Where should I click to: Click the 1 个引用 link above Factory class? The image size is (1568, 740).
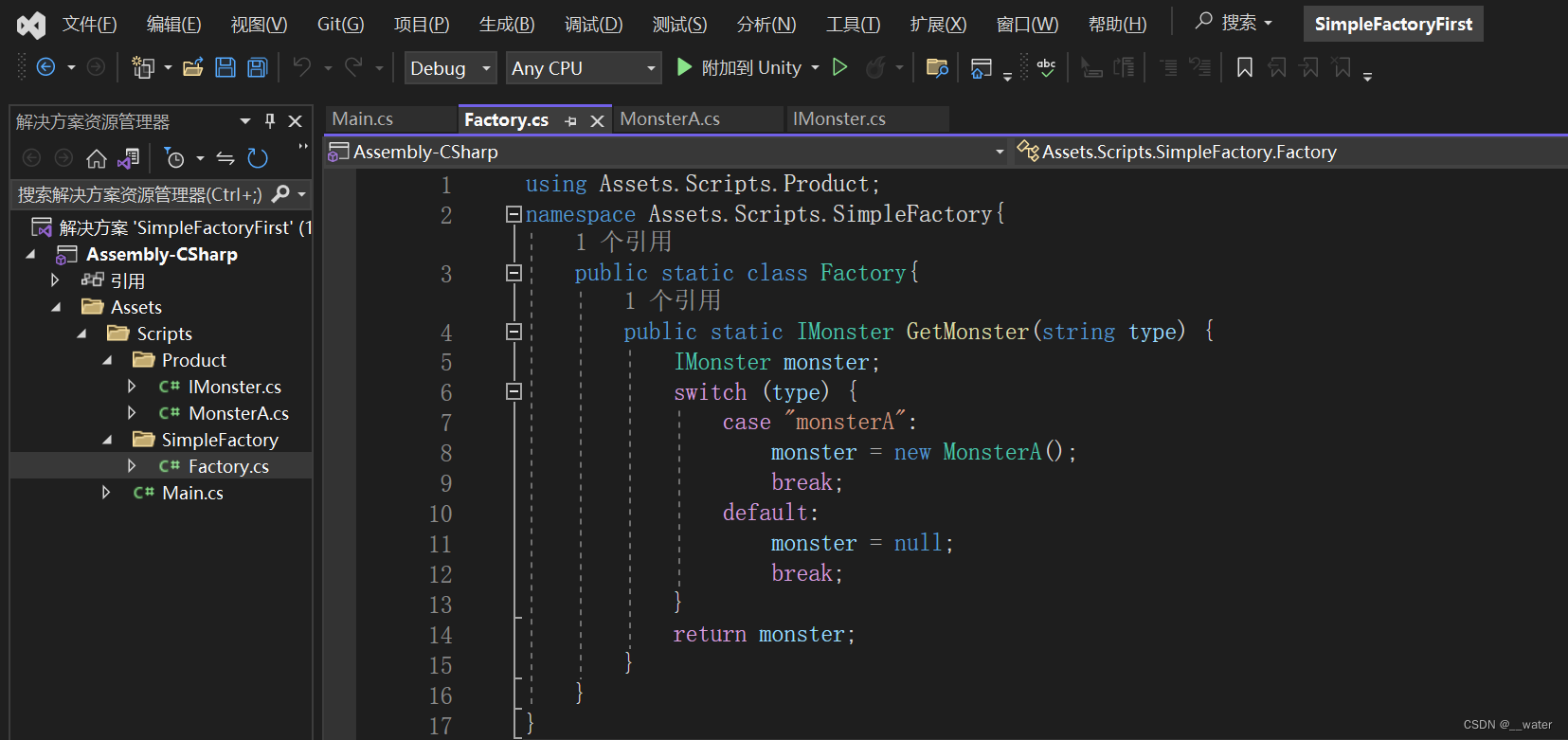click(623, 242)
